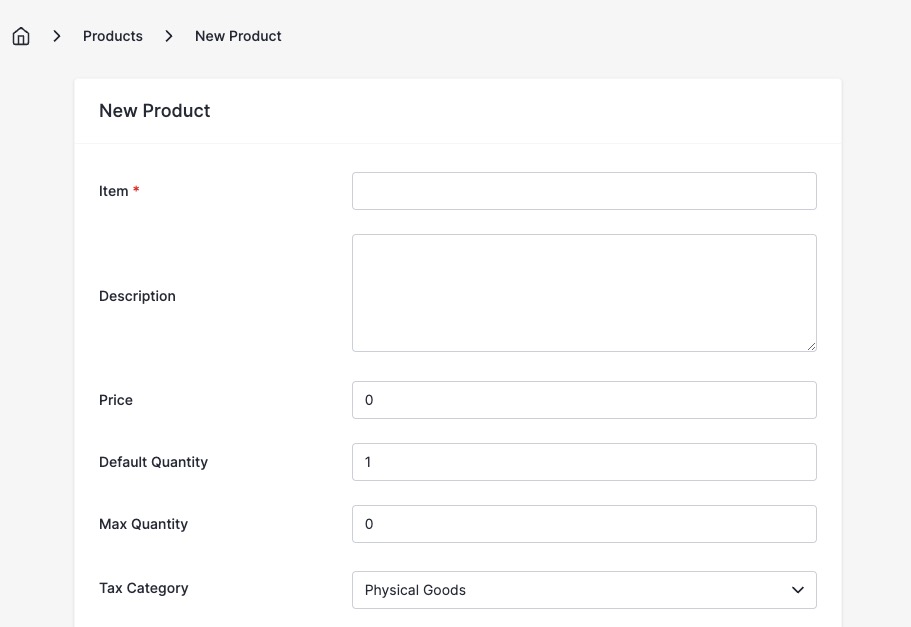This screenshot has height=627, width=911.
Task: Click the chevron between Products and New Product
Action: [x=169, y=35]
